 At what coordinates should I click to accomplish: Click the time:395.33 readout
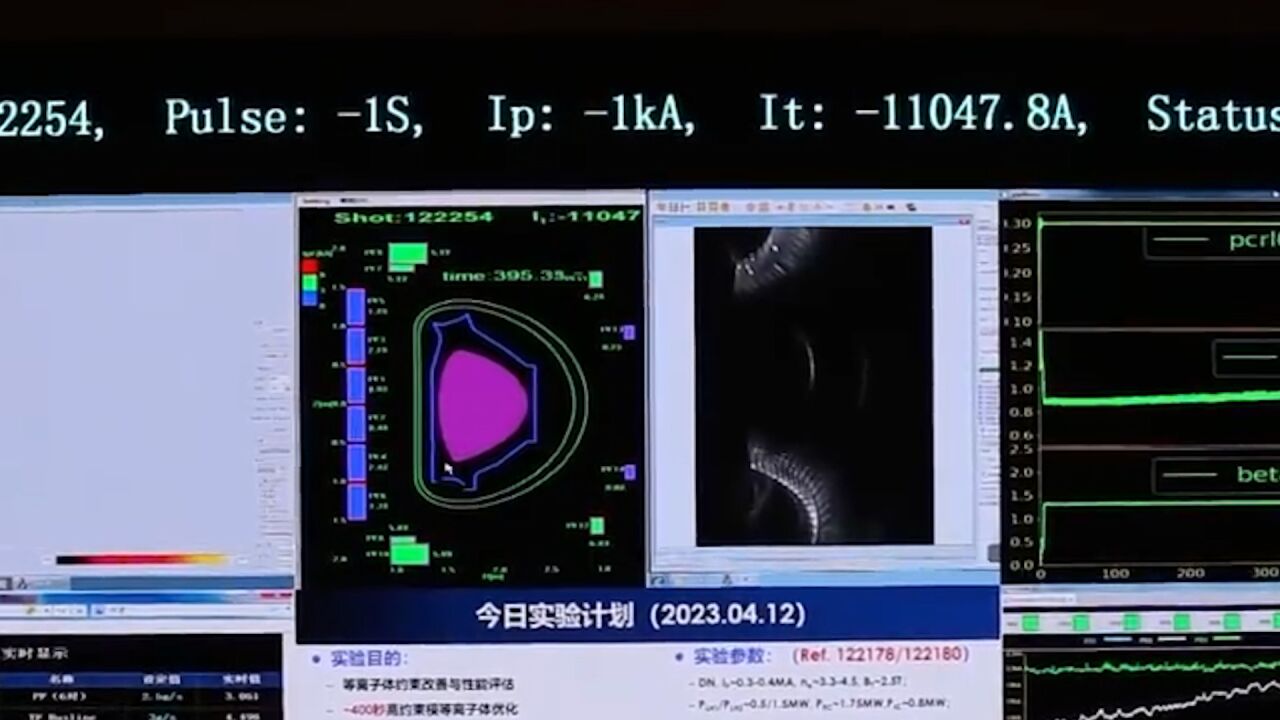pos(513,277)
